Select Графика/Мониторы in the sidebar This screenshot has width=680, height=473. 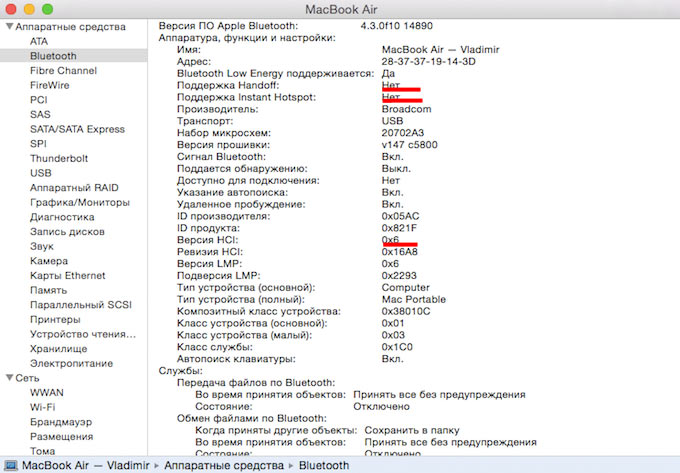tap(80, 202)
